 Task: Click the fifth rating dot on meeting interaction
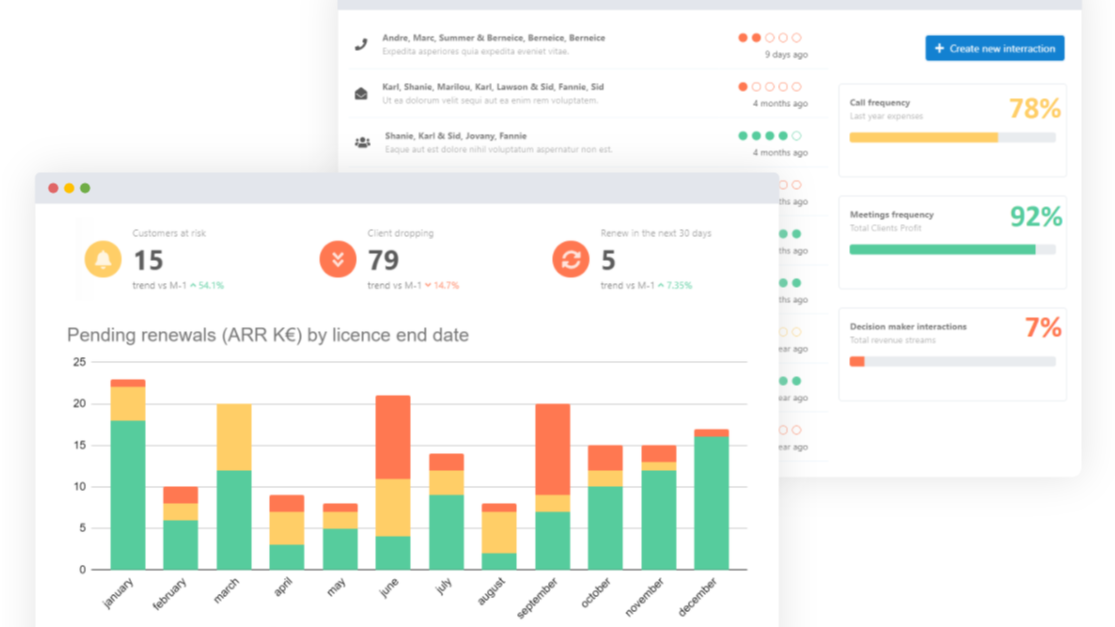coord(797,136)
